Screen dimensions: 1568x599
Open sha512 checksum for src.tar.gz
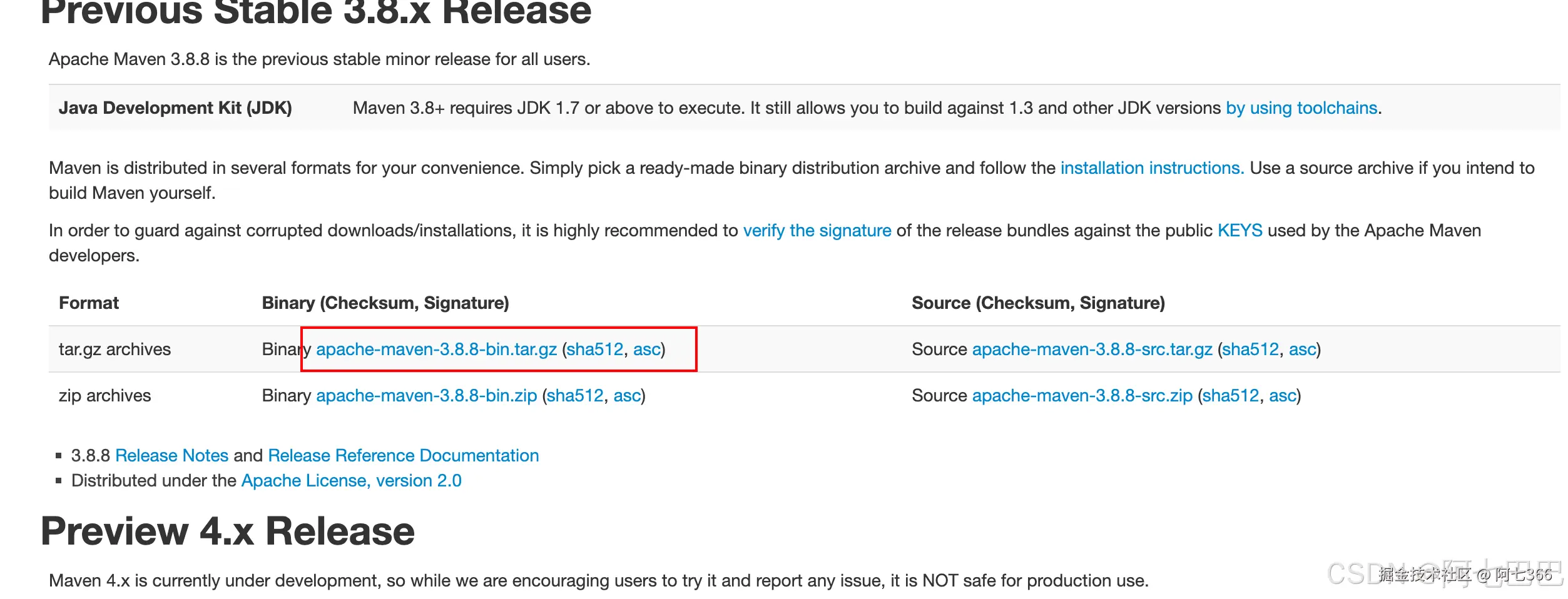click(1250, 350)
